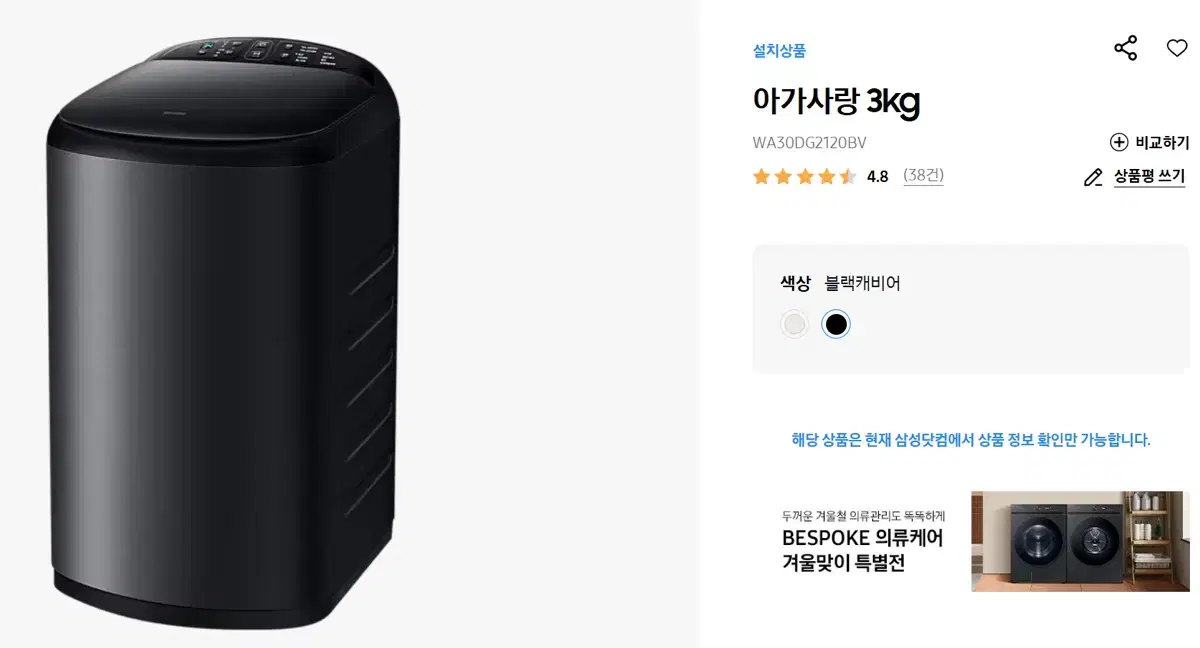Screen dimensions: 1200x648
Task: Click the model number WA30DG2120BV
Action: tap(809, 143)
